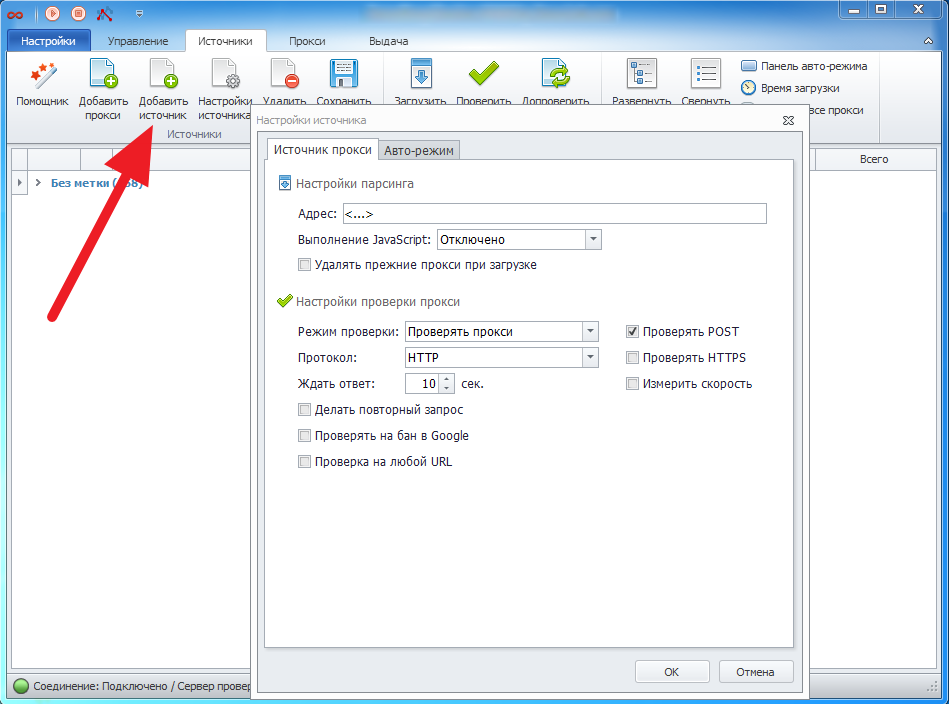Image resolution: width=949 pixels, height=704 pixels.
Task: Click the Отмена button
Action: 756,672
